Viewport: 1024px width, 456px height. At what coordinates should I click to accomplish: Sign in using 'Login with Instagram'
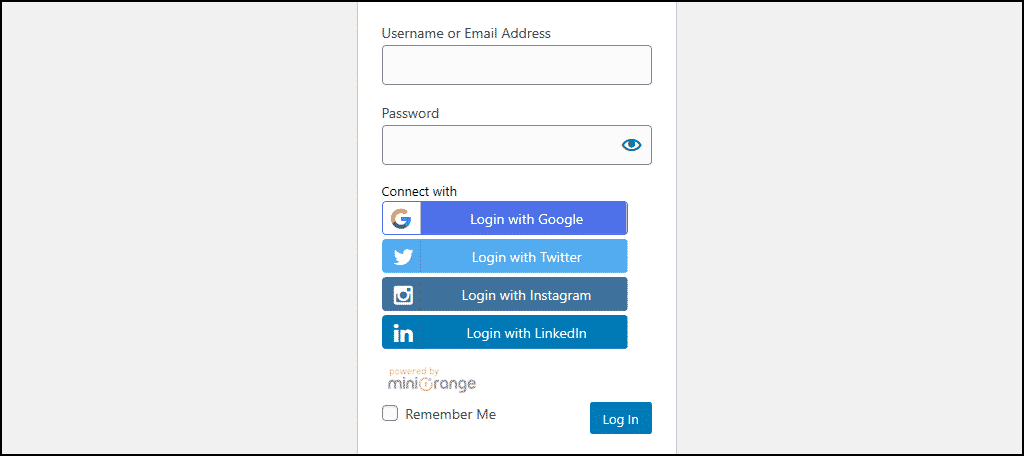tap(505, 294)
